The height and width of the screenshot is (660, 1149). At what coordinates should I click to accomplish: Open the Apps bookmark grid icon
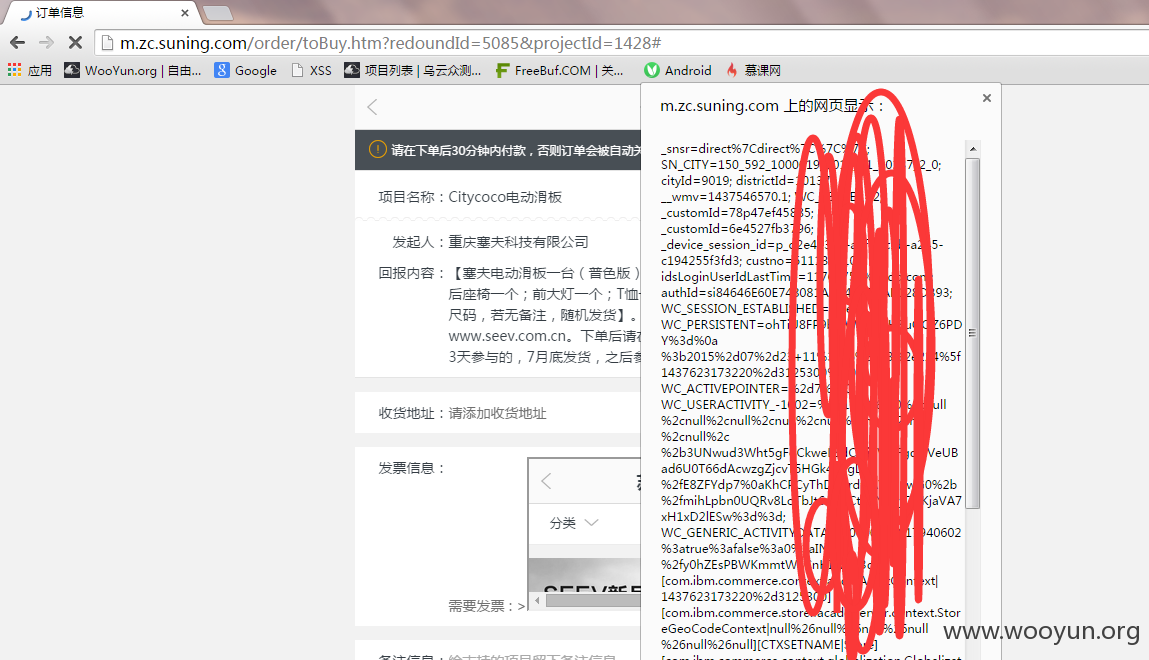[15, 70]
